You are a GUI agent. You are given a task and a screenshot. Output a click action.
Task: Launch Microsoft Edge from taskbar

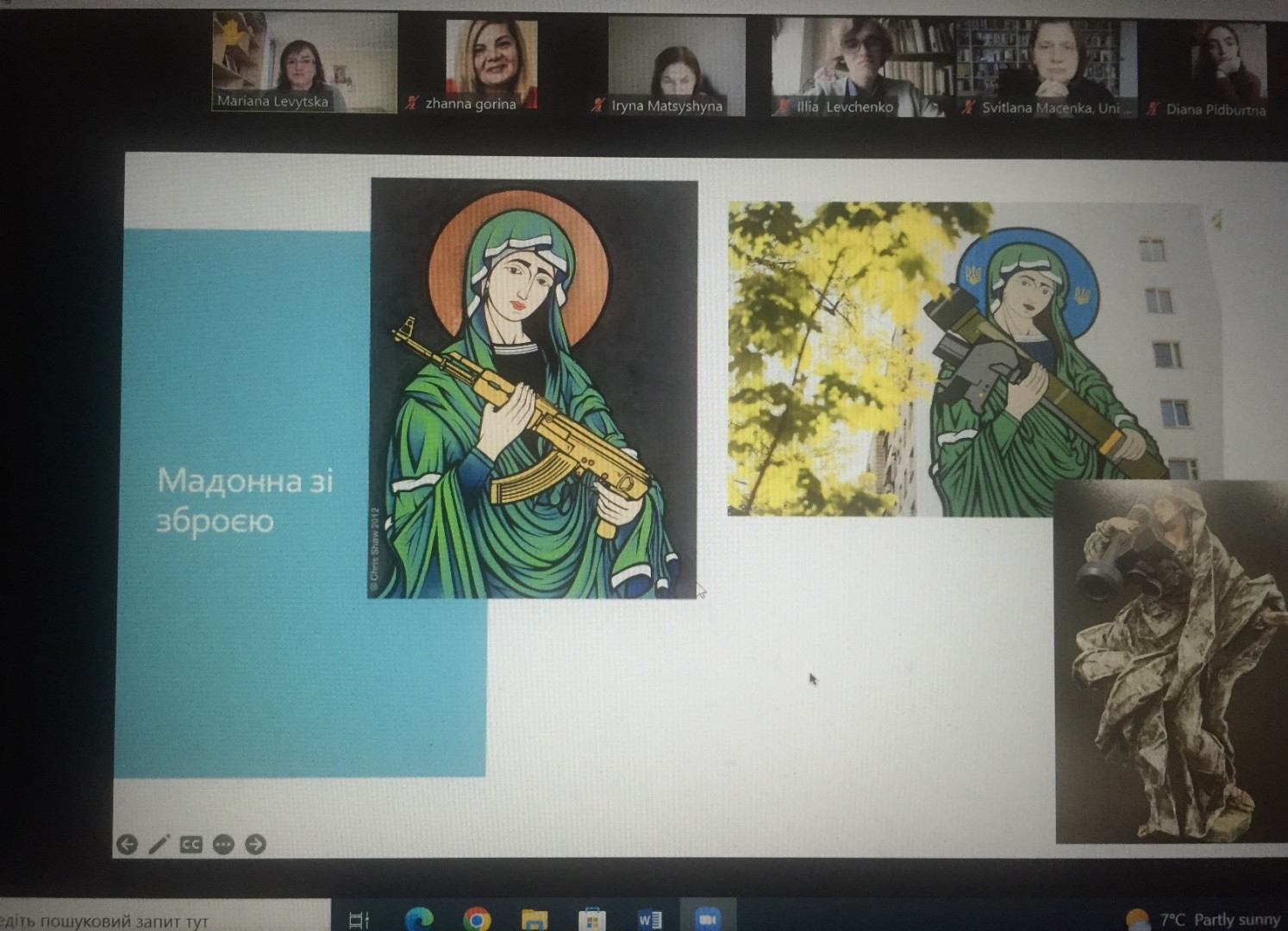click(419, 919)
